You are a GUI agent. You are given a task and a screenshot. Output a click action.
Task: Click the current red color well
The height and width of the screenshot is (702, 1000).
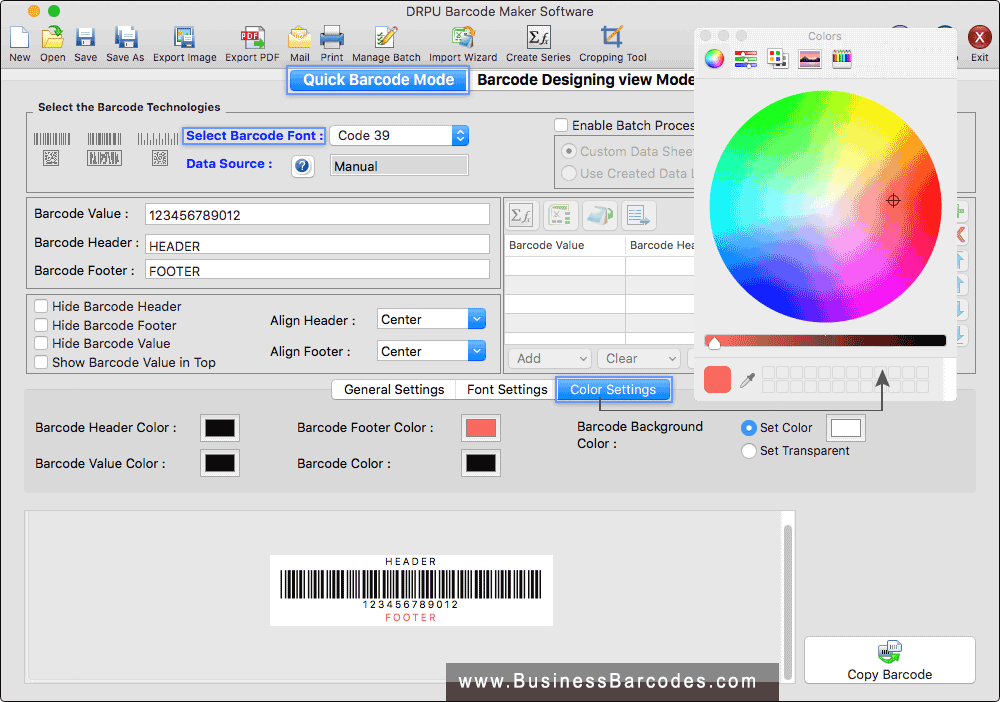click(x=717, y=379)
